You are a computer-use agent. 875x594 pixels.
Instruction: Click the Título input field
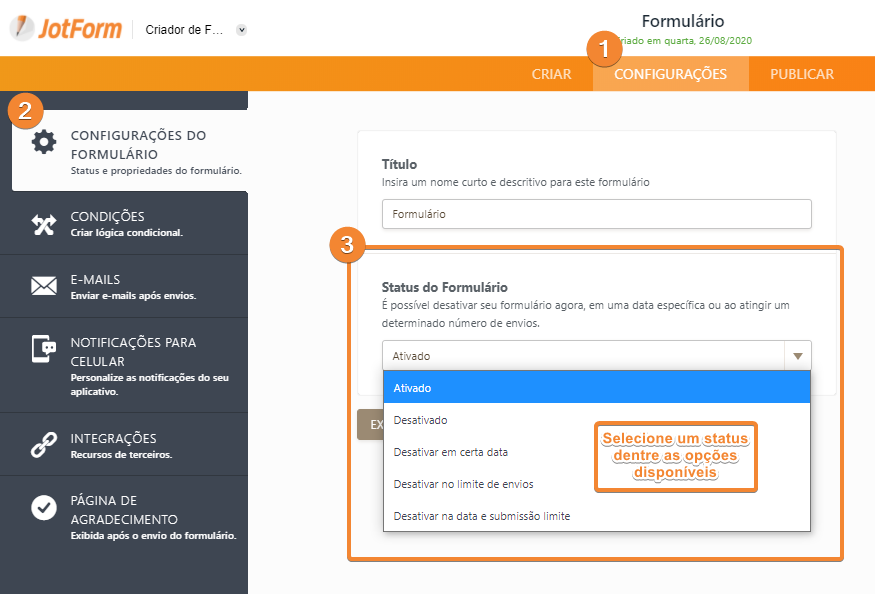pos(596,214)
